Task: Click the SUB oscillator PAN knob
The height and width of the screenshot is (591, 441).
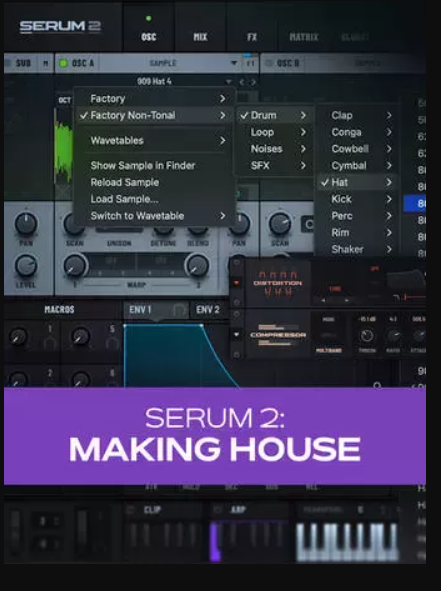Action: tap(26, 224)
